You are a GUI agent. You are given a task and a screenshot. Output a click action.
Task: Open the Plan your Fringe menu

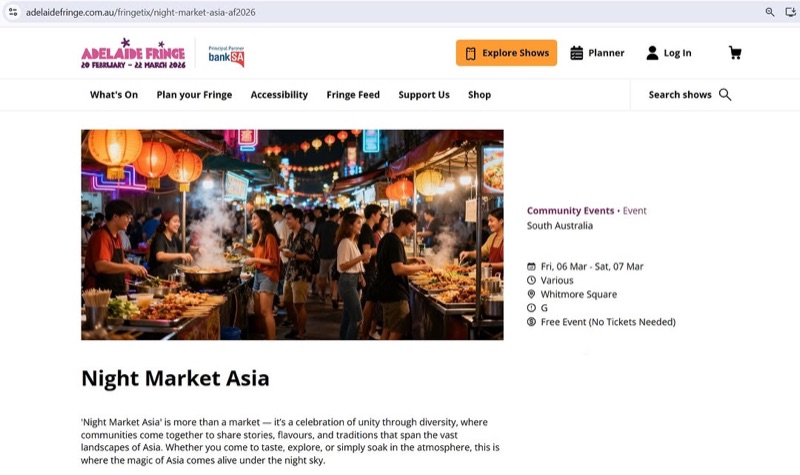point(194,95)
